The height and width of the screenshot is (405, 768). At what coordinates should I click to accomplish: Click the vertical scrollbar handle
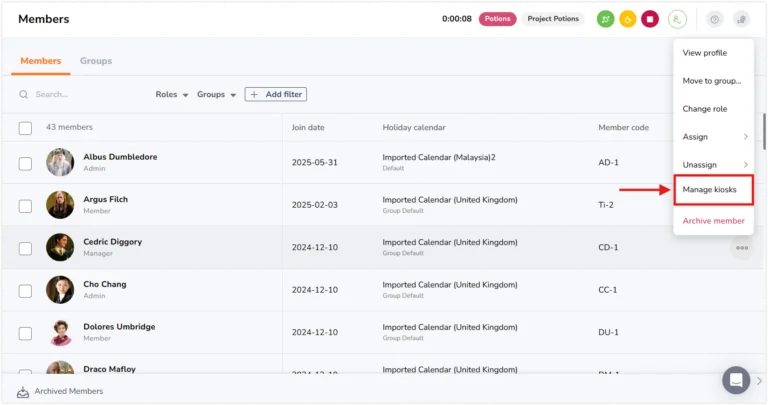(764, 131)
